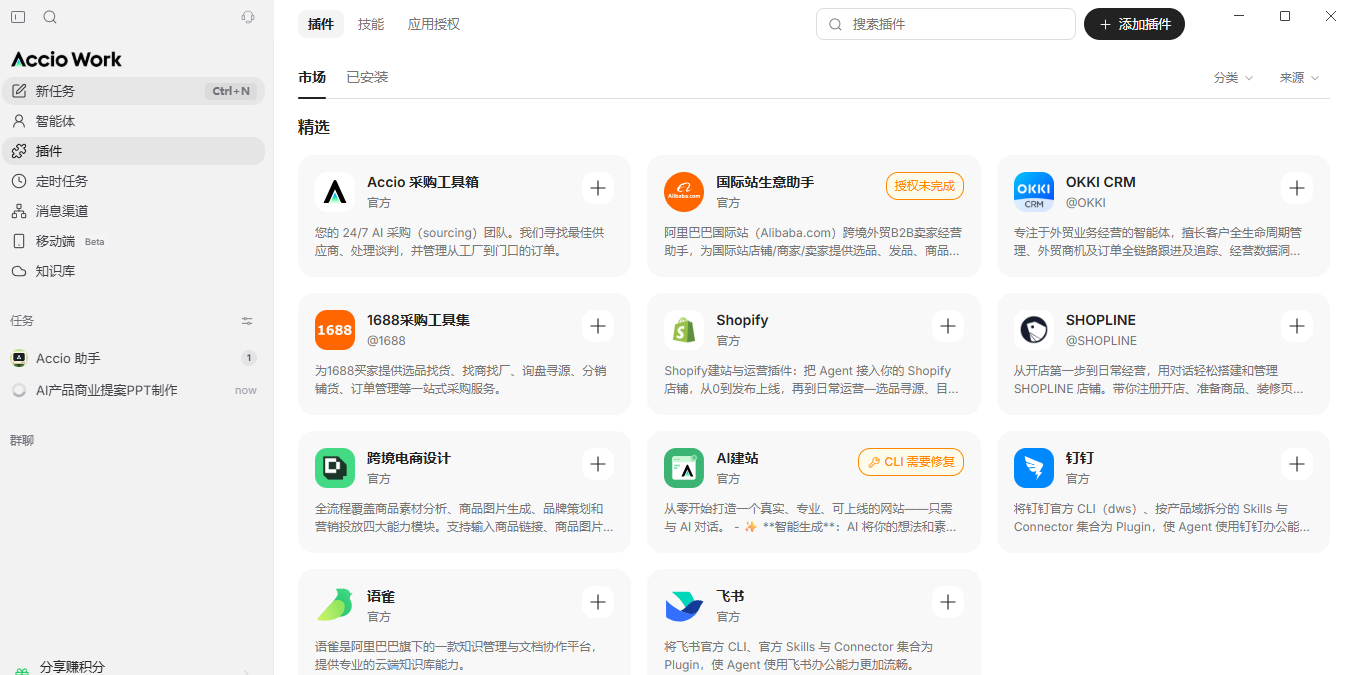The width and height of the screenshot is (1350, 675).
Task: Click the Shopify bag logo
Action: [x=684, y=330]
